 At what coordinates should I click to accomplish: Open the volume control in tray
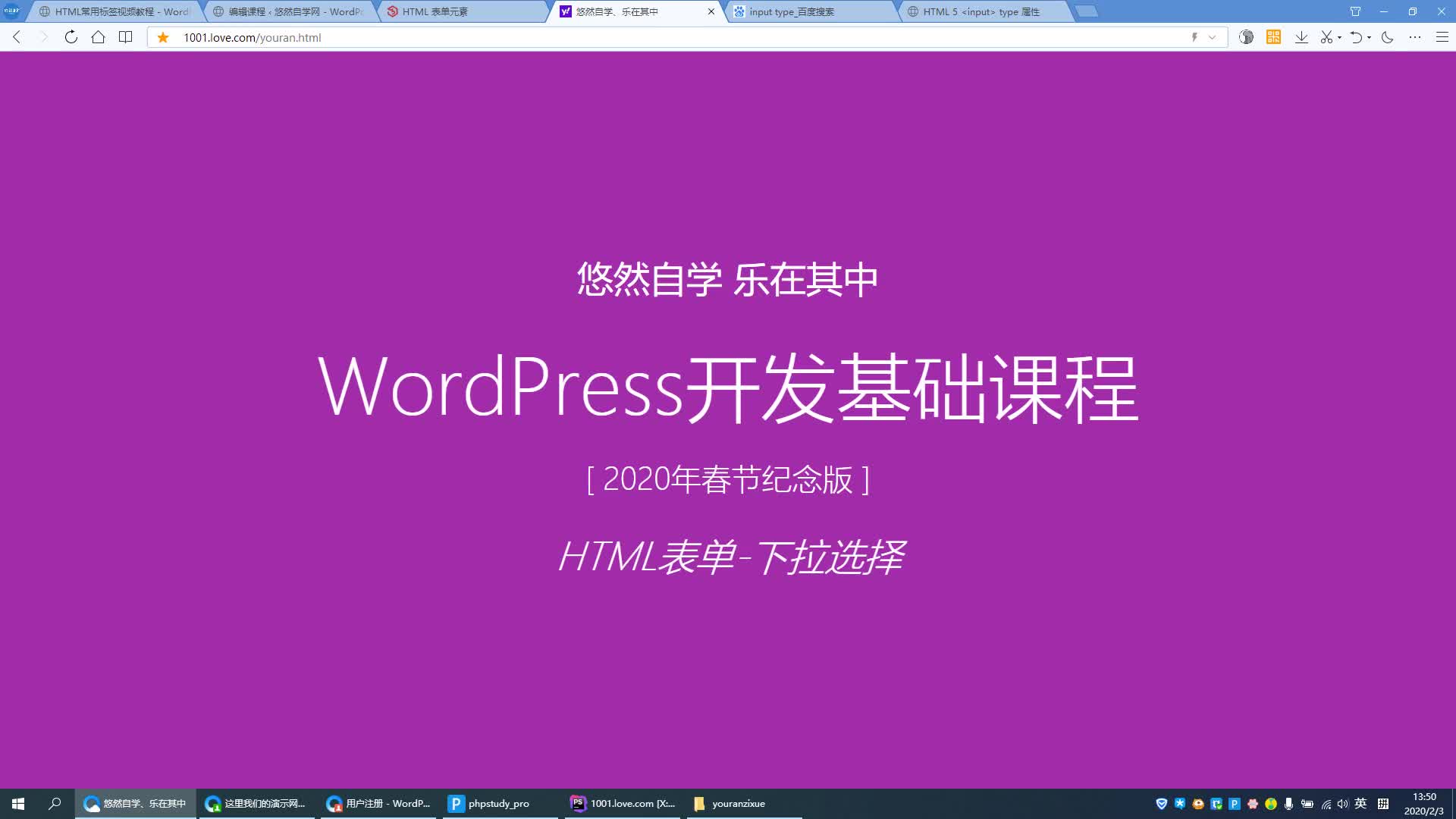pyautogui.click(x=1343, y=804)
